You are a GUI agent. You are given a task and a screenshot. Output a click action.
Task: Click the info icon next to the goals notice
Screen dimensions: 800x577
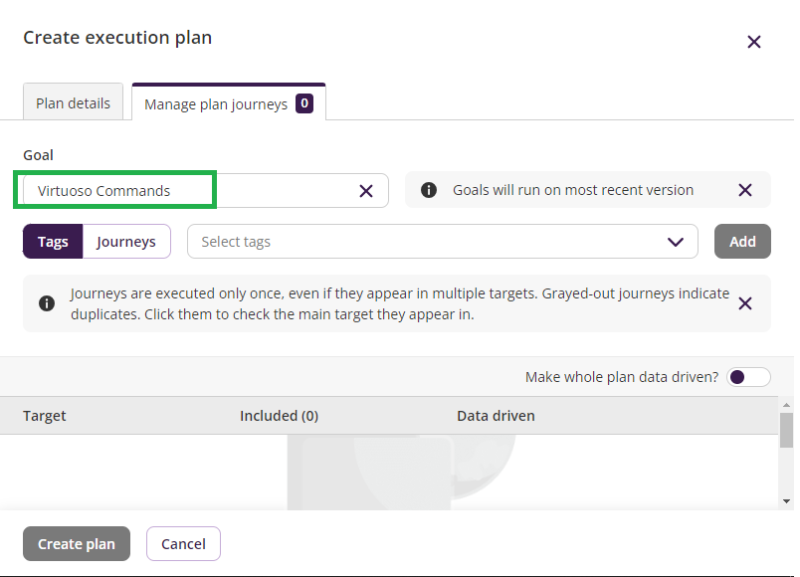point(429,190)
